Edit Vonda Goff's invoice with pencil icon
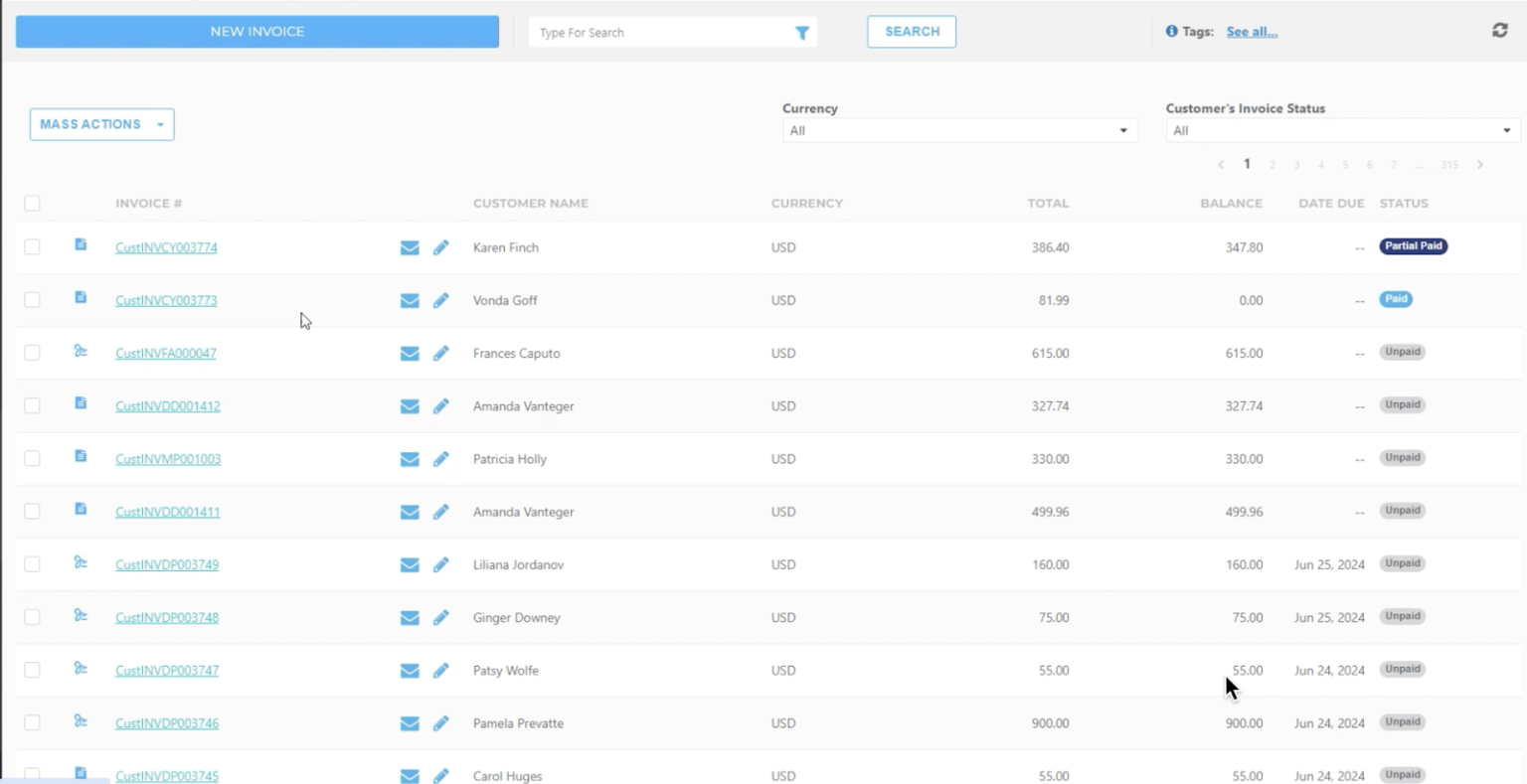The height and width of the screenshot is (784, 1527). pyautogui.click(x=440, y=300)
